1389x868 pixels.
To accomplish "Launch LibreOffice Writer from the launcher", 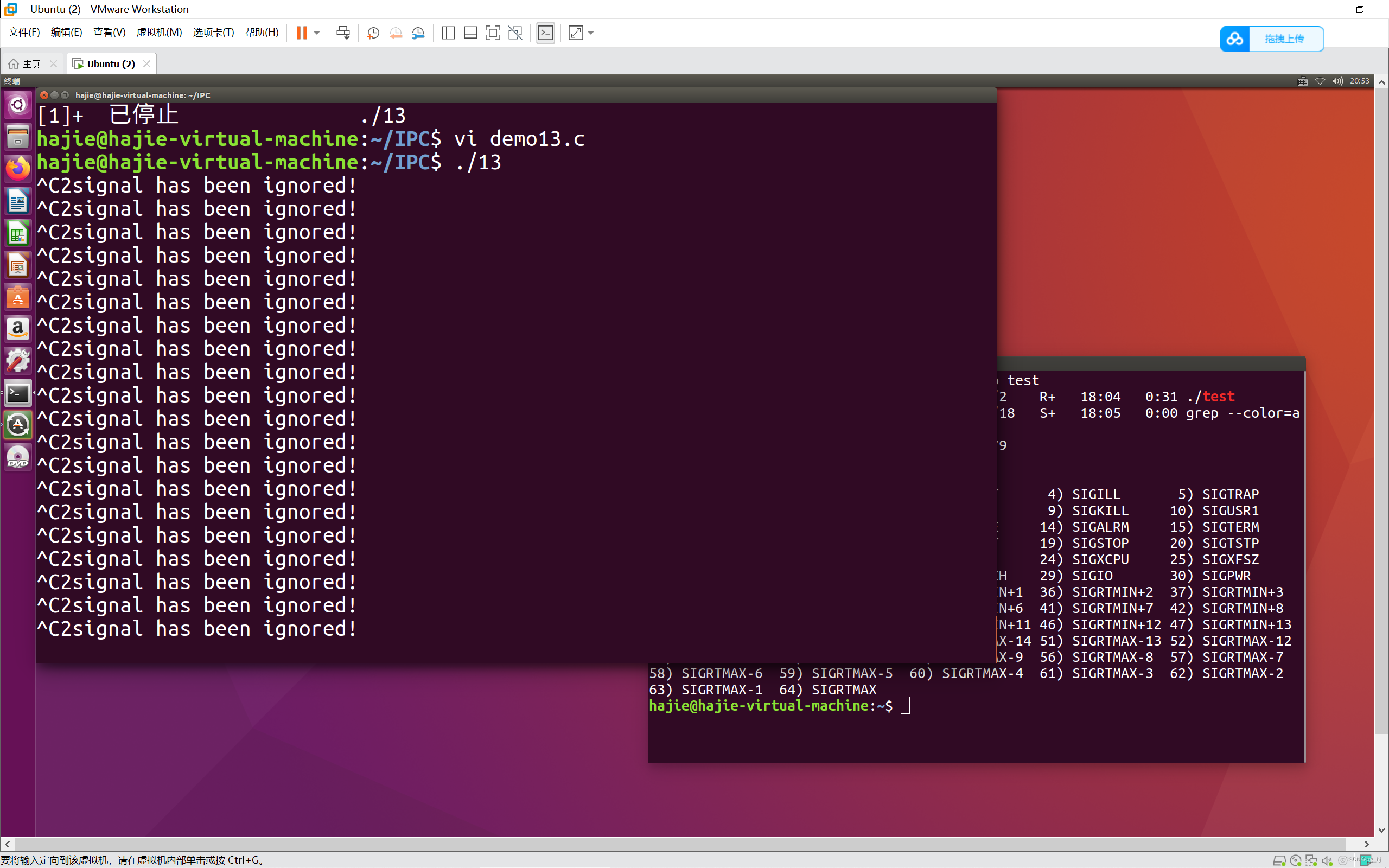I will tap(18, 201).
